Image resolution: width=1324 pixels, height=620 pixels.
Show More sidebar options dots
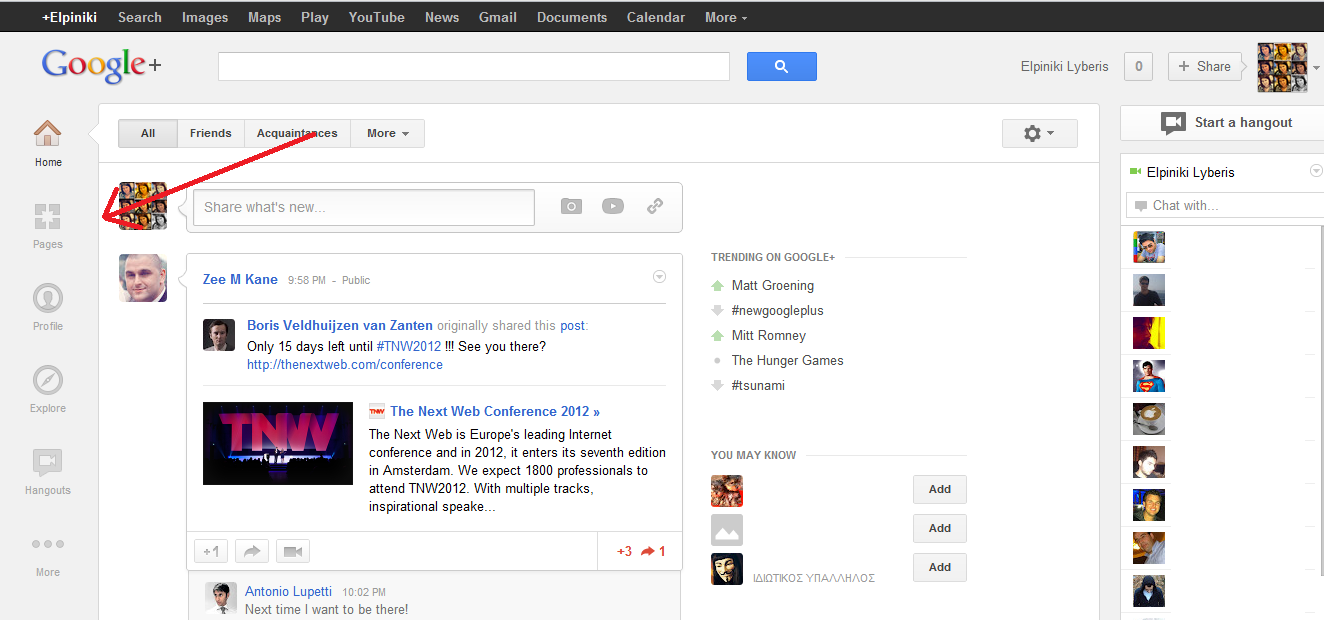[x=47, y=544]
